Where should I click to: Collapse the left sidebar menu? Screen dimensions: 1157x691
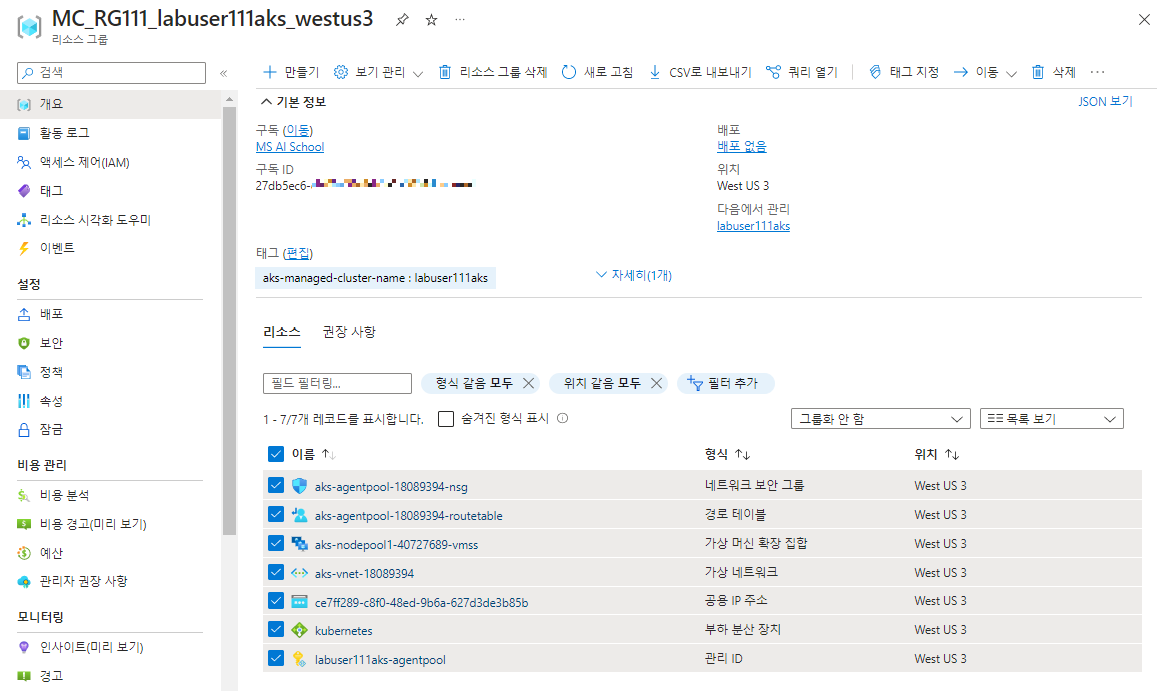pos(224,73)
